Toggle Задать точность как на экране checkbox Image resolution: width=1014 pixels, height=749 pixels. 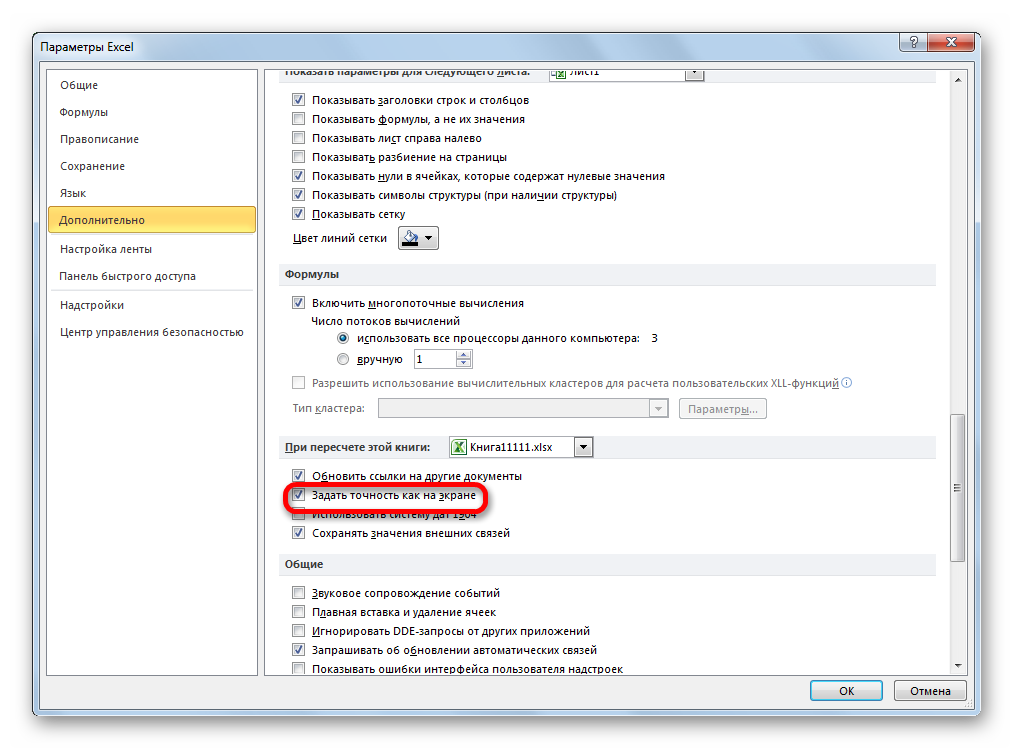tap(298, 495)
